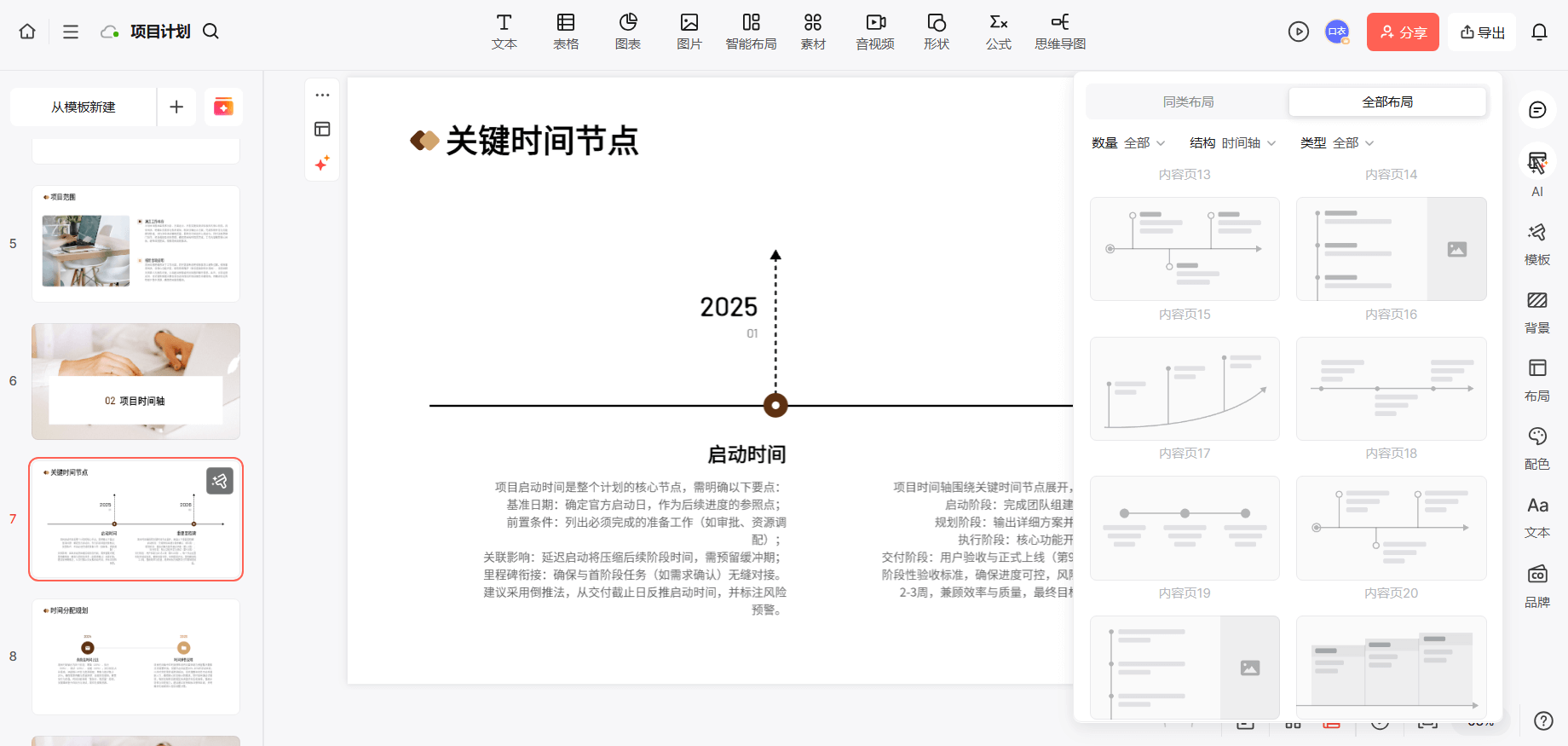Select slide 5 项目范围 thumbnail

click(x=136, y=244)
